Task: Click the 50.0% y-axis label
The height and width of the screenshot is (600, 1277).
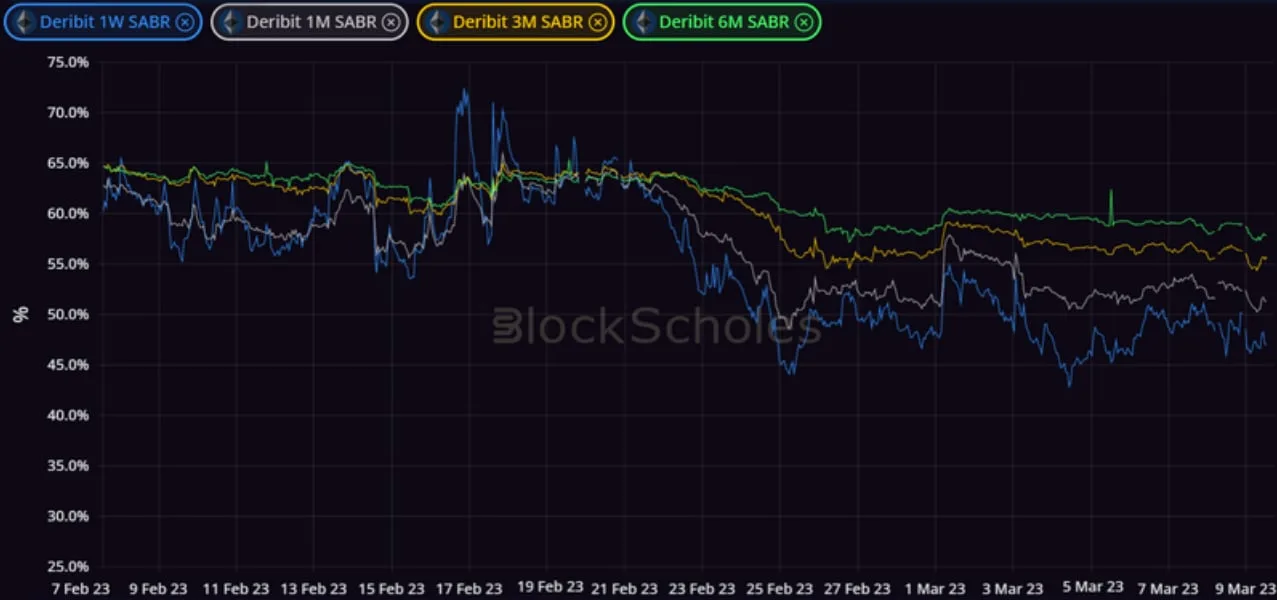Action: tap(68, 314)
